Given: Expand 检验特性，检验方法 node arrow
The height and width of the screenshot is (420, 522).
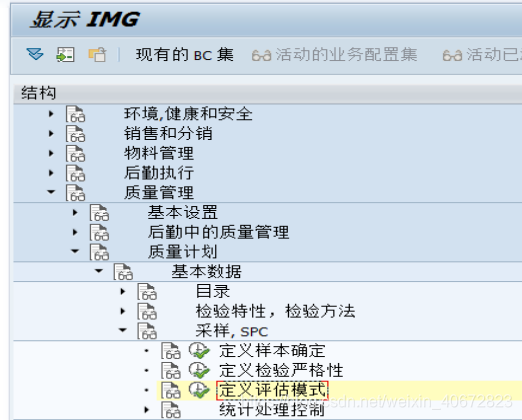Looking at the screenshot, I should tap(123, 311).
